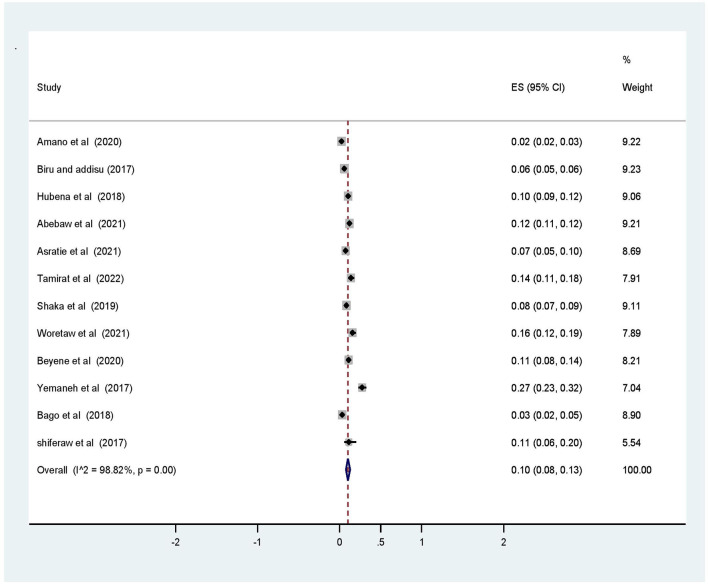
Task: Click weight value '7.04'
Action: pos(631,388)
